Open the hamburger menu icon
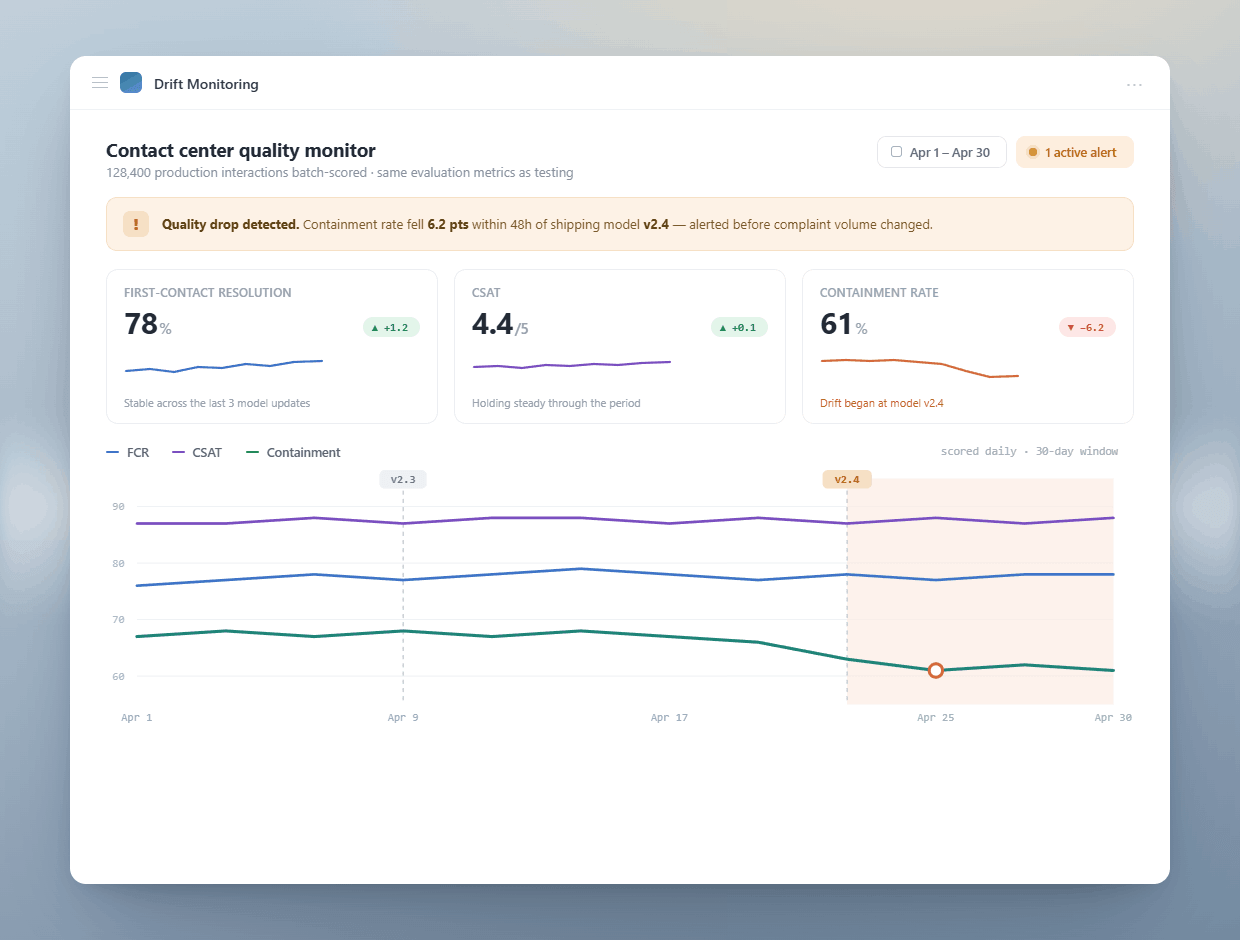 100,83
